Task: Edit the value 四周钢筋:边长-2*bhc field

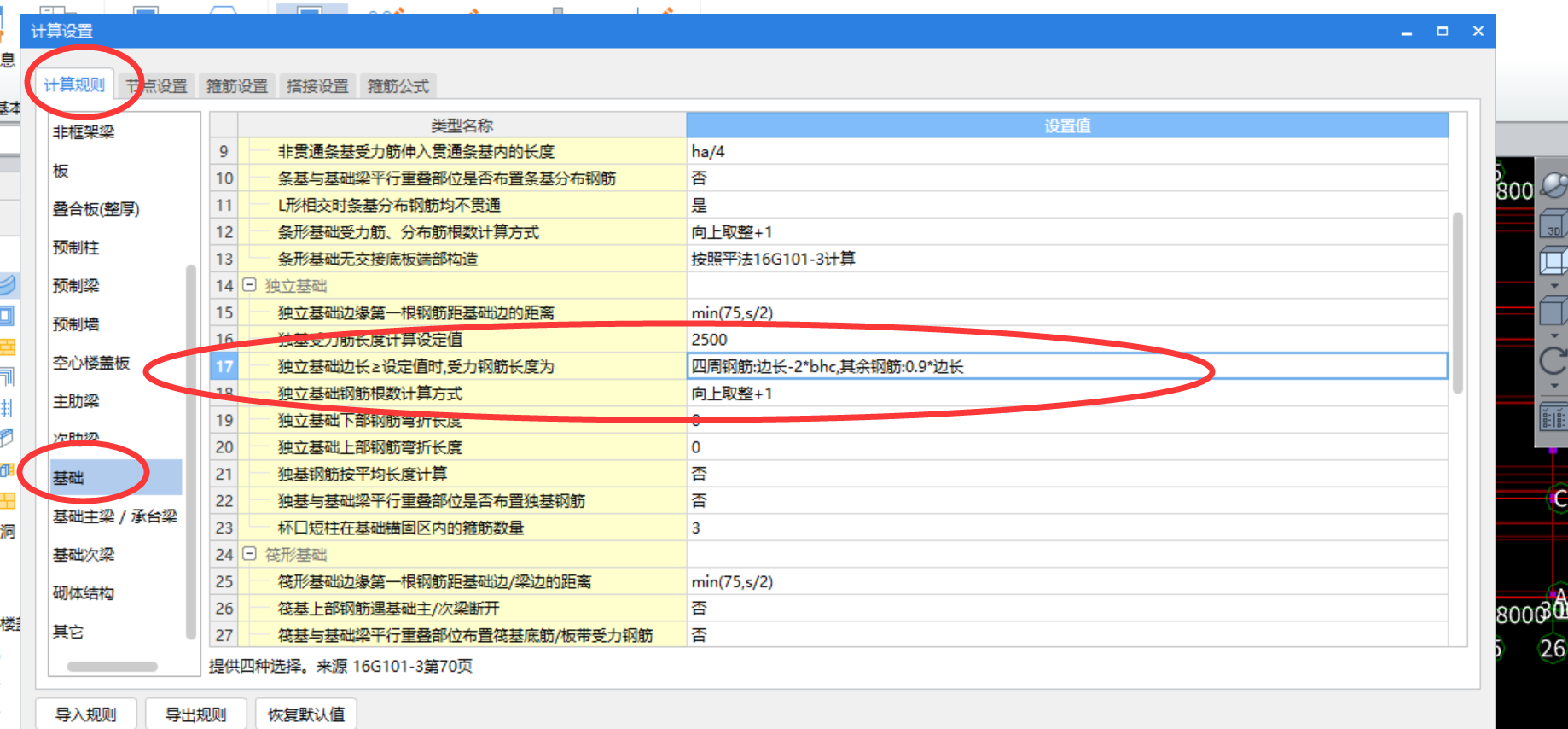Action: tap(1067, 366)
